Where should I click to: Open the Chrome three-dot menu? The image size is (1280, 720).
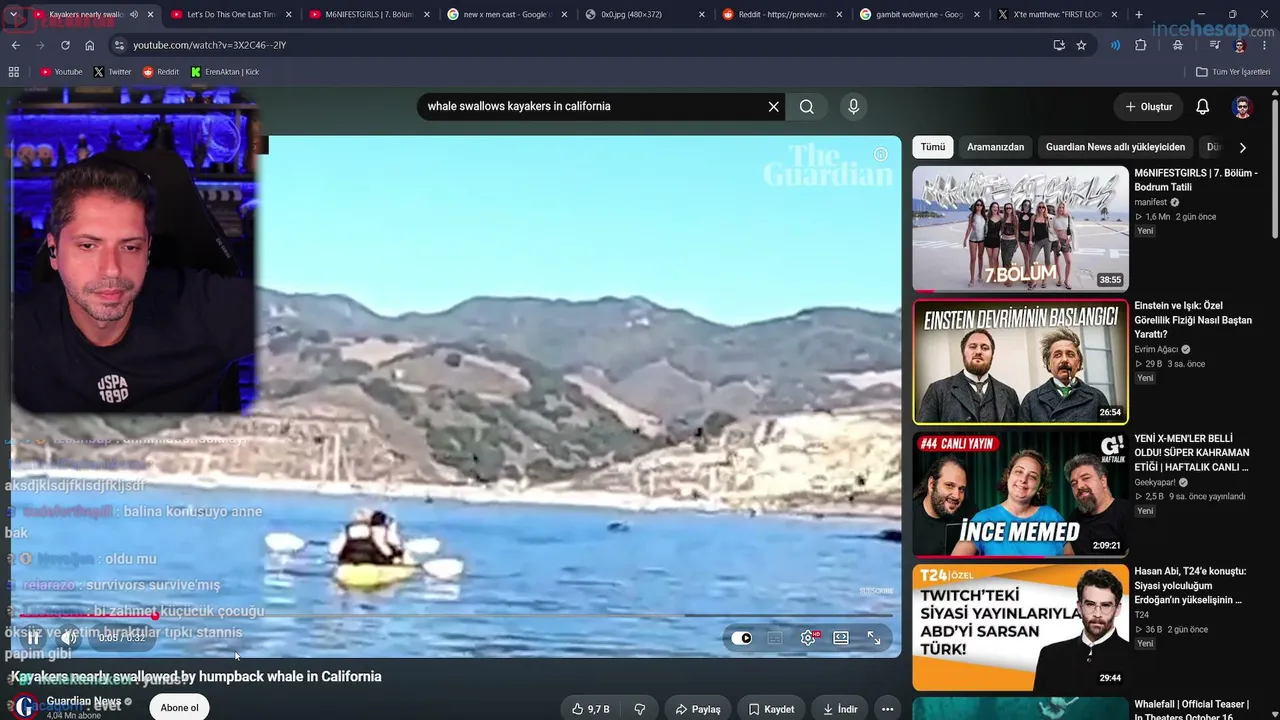(x=1266, y=45)
